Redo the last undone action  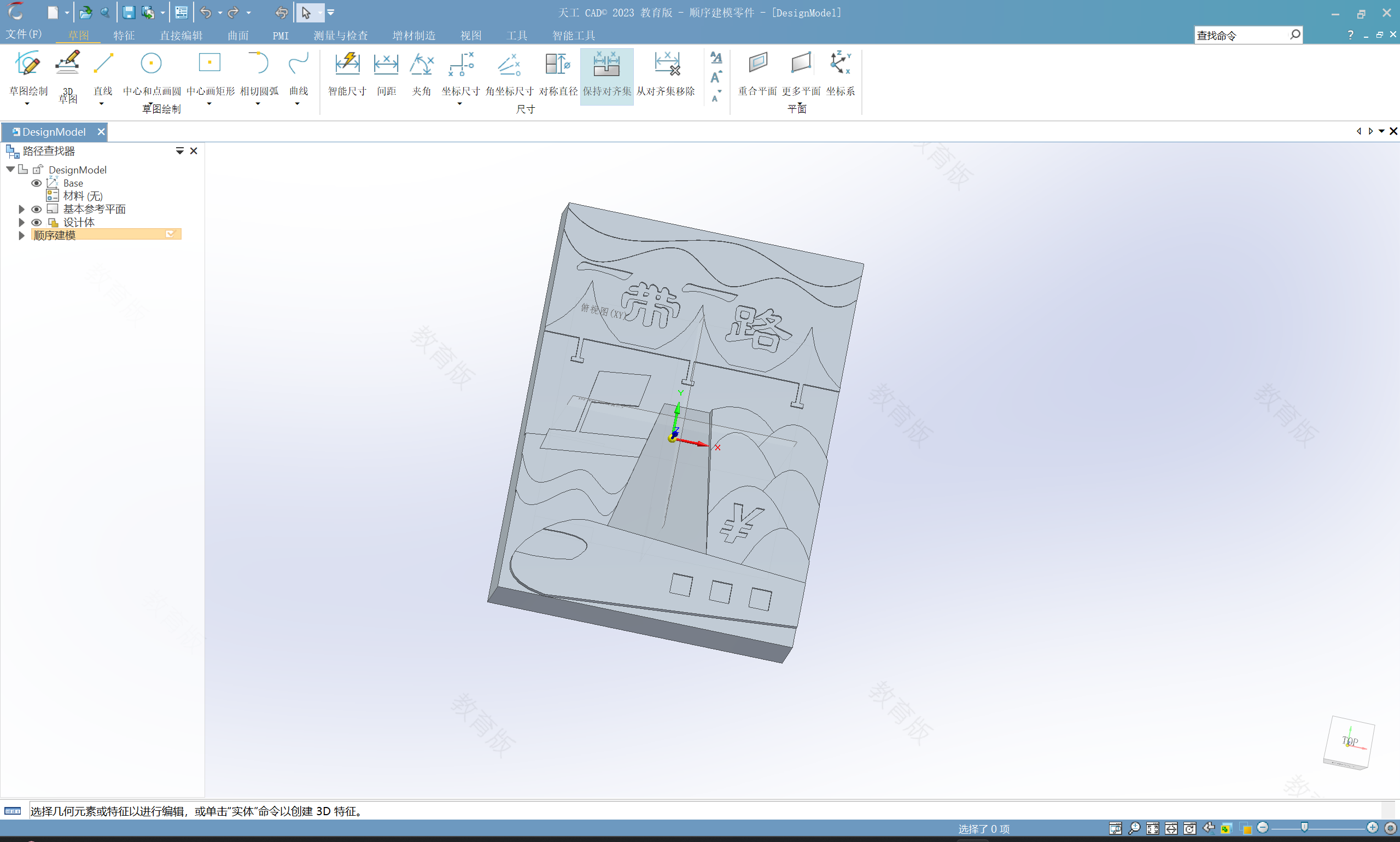233,13
